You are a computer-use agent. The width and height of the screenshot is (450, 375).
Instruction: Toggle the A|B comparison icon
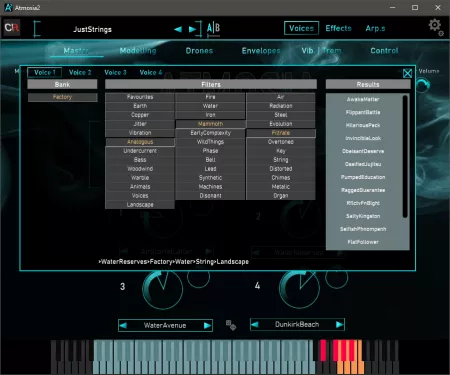point(213,29)
